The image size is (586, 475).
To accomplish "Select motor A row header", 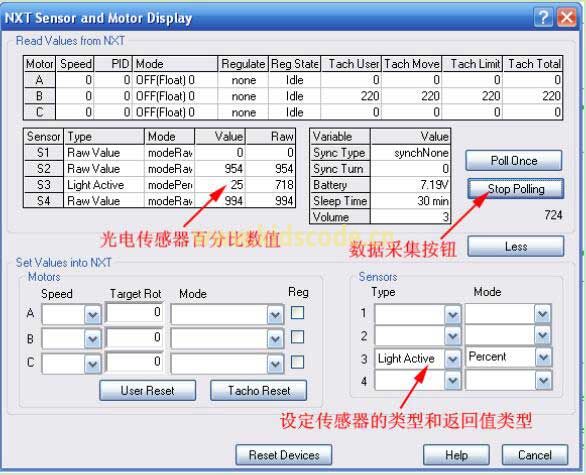I will pos(39,80).
